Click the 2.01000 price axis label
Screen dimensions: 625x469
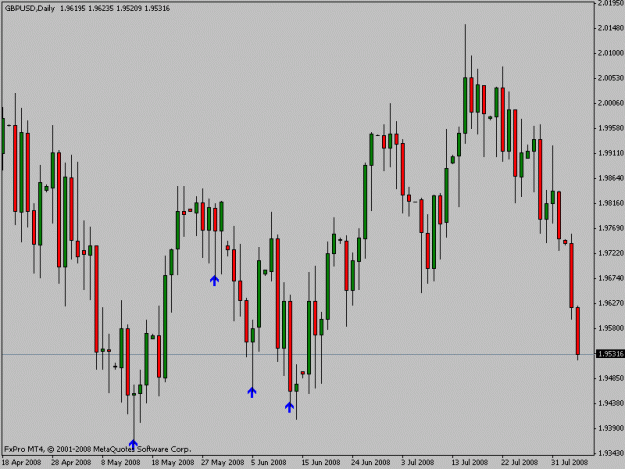[x=611, y=53]
